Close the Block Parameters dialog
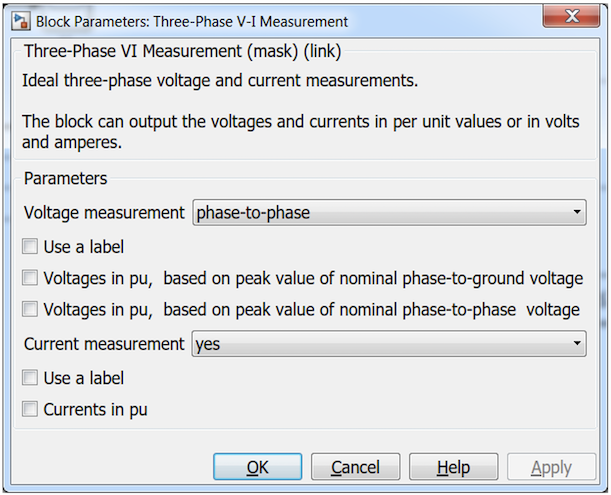The height and width of the screenshot is (495, 611). (x=573, y=17)
